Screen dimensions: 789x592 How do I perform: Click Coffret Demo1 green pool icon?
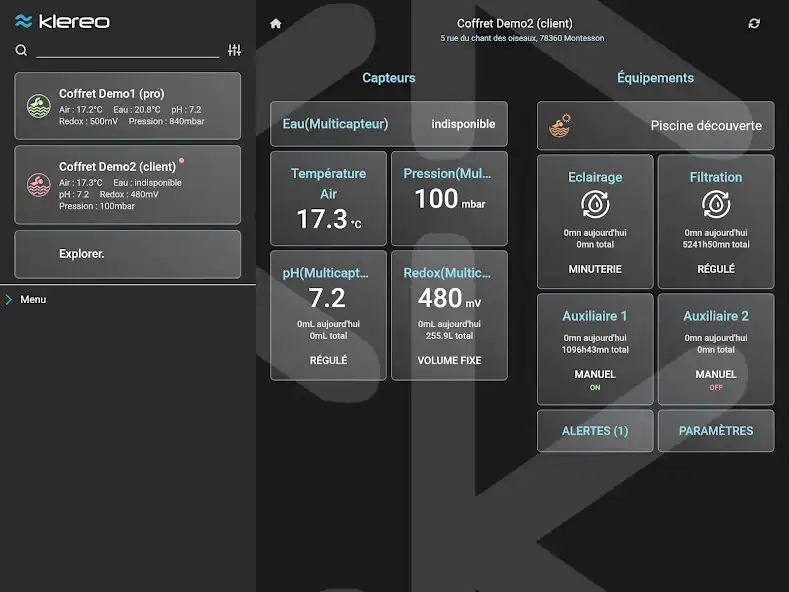coord(39,106)
